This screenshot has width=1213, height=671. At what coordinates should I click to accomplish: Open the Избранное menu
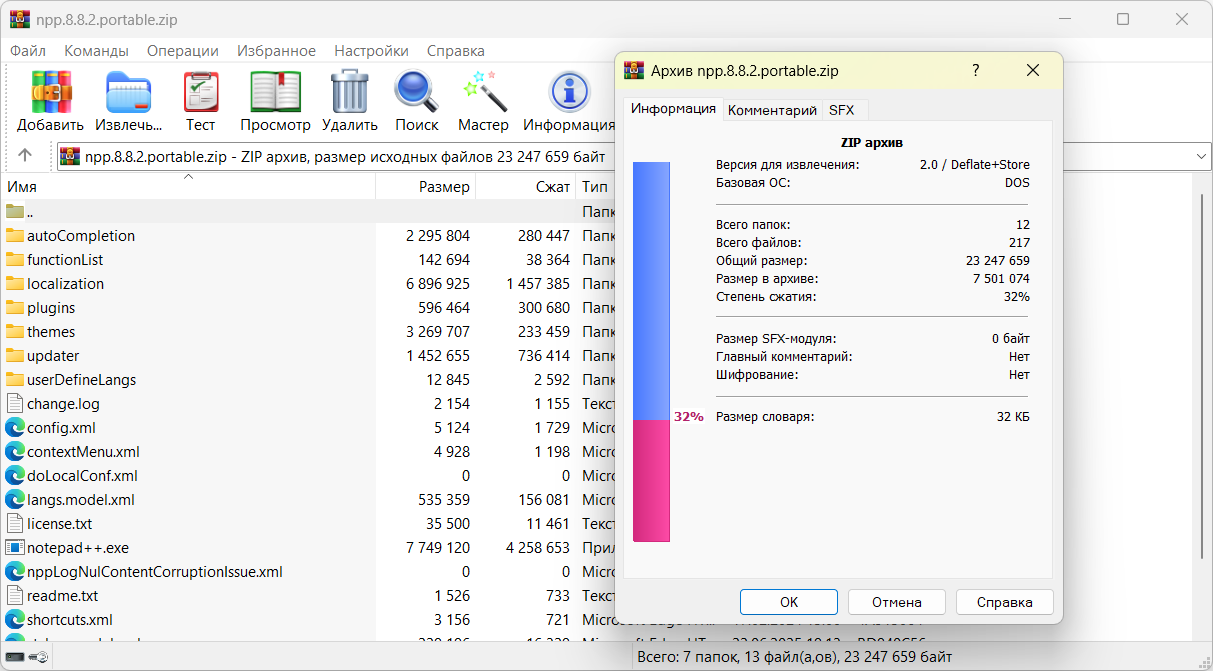276,51
